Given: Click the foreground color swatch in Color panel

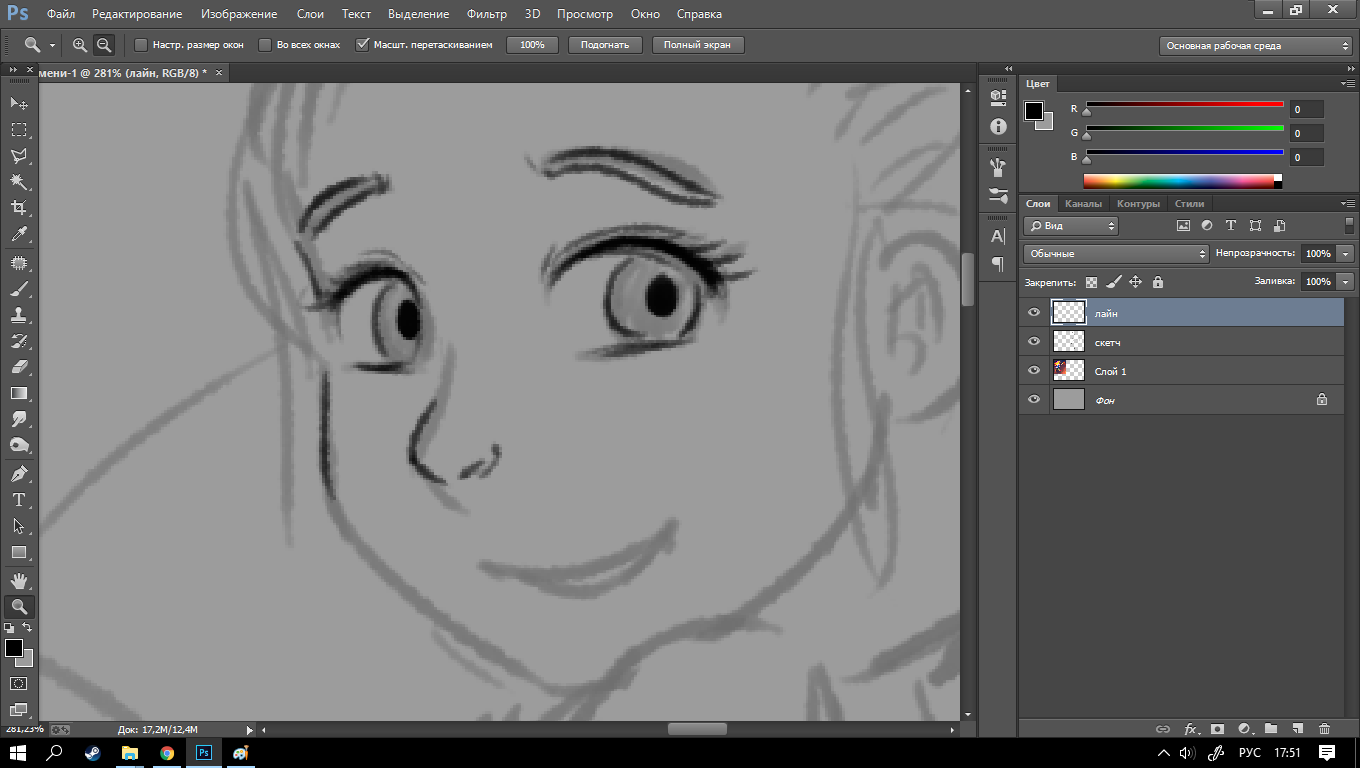Looking at the screenshot, I should tap(1034, 110).
